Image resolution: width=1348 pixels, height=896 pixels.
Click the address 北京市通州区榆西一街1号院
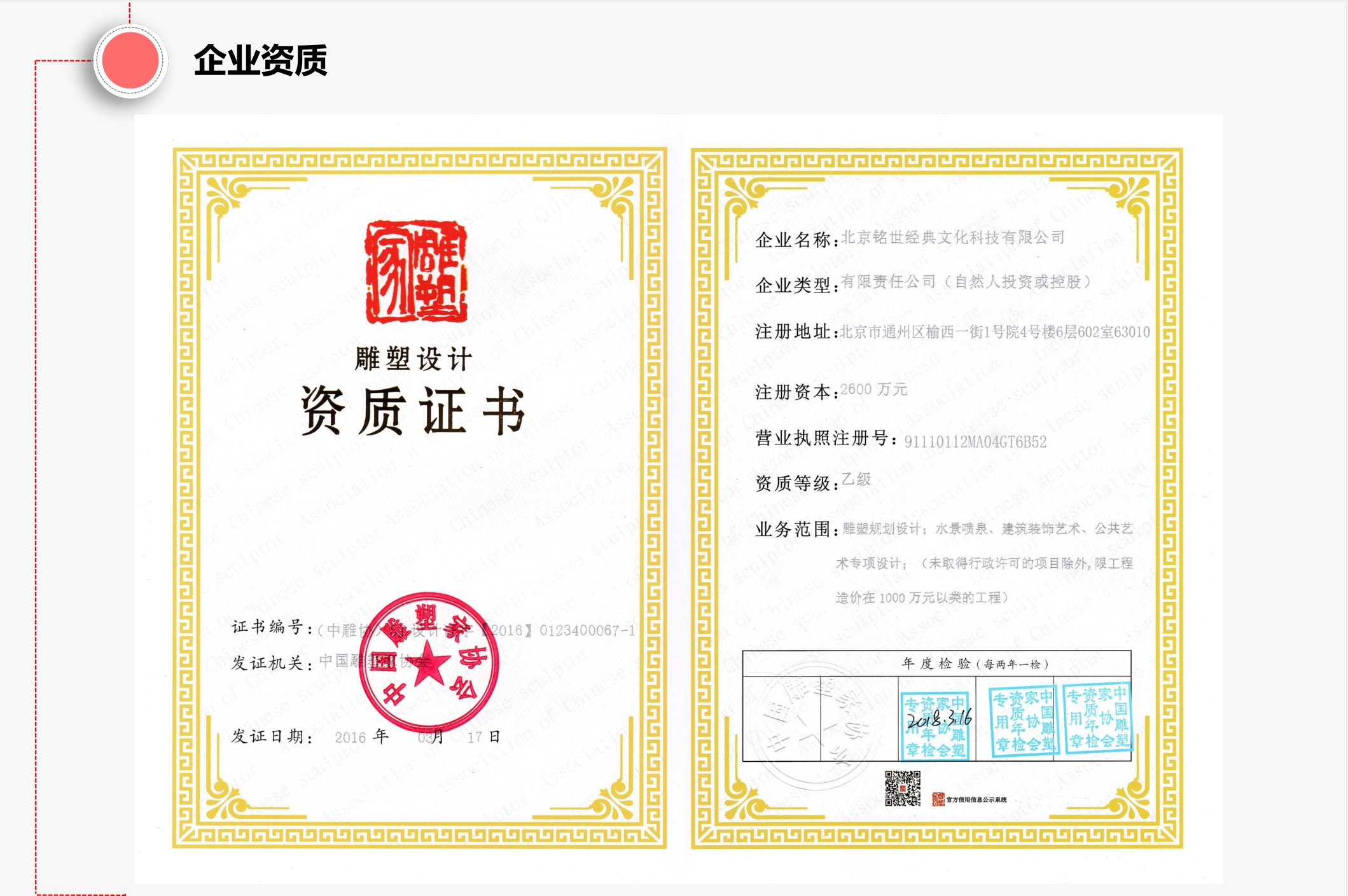[x=930, y=332]
